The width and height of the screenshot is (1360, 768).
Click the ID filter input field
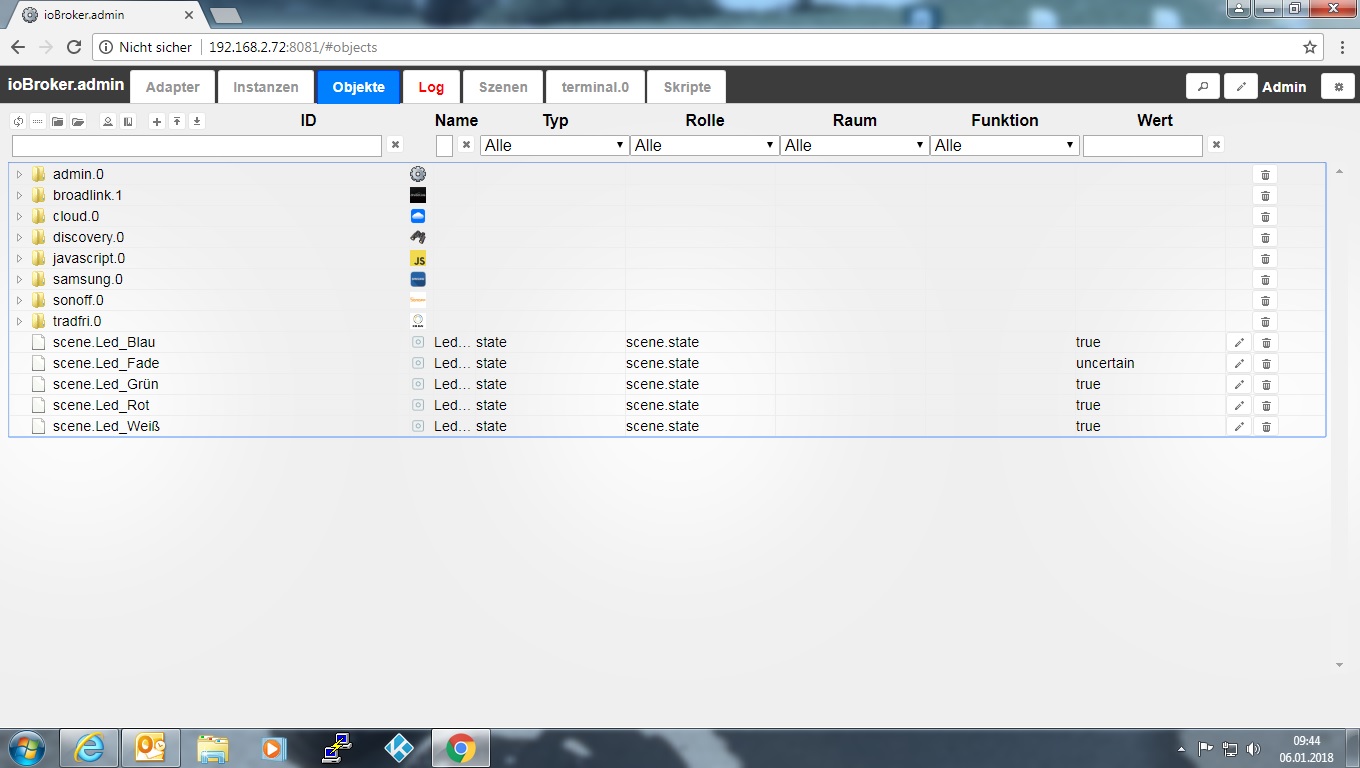pyautogui.click(x=197, y=146)
